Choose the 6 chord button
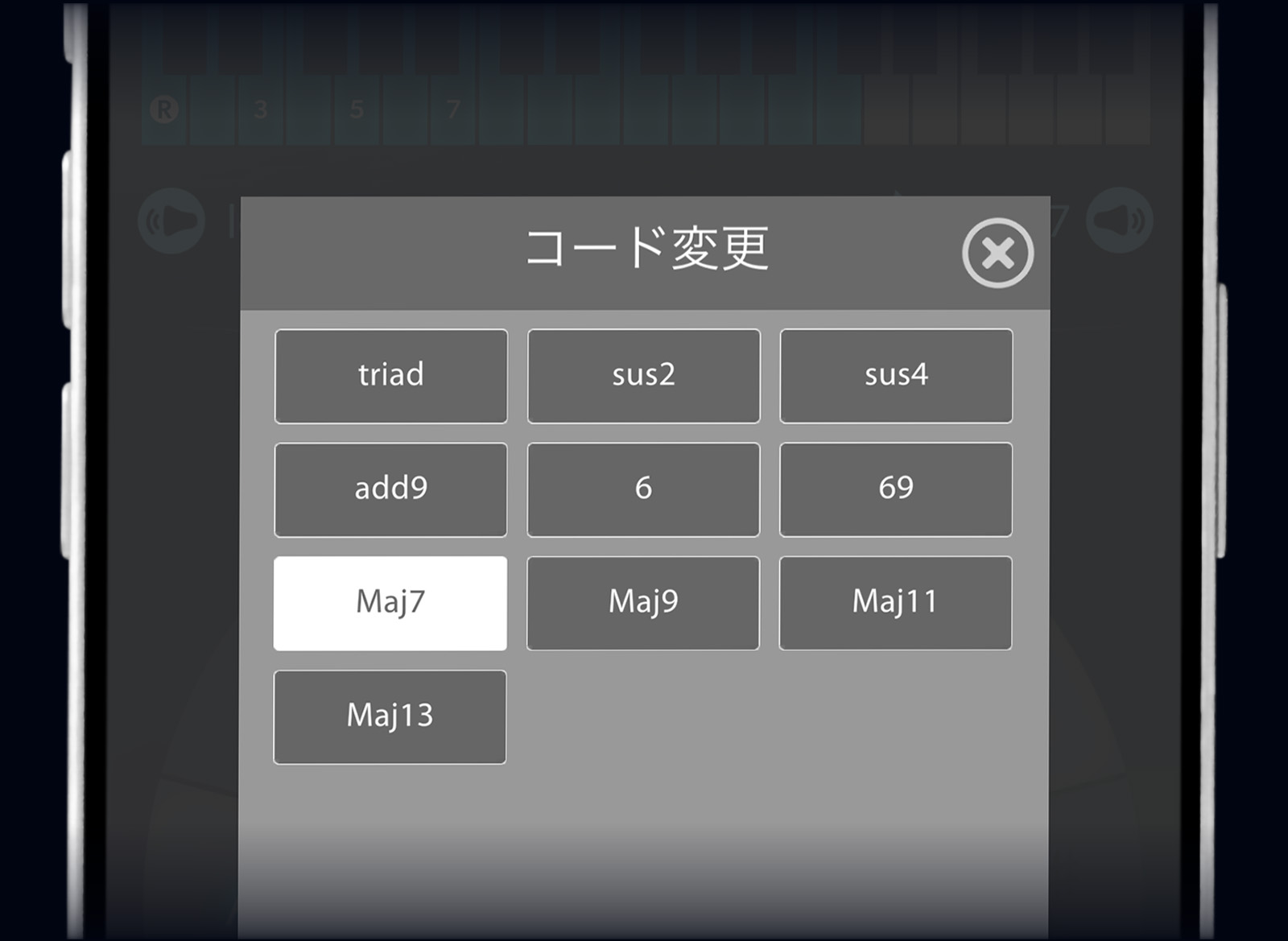Image resolution: width=1288 pixels, height=941 pixels. [643, 489]
